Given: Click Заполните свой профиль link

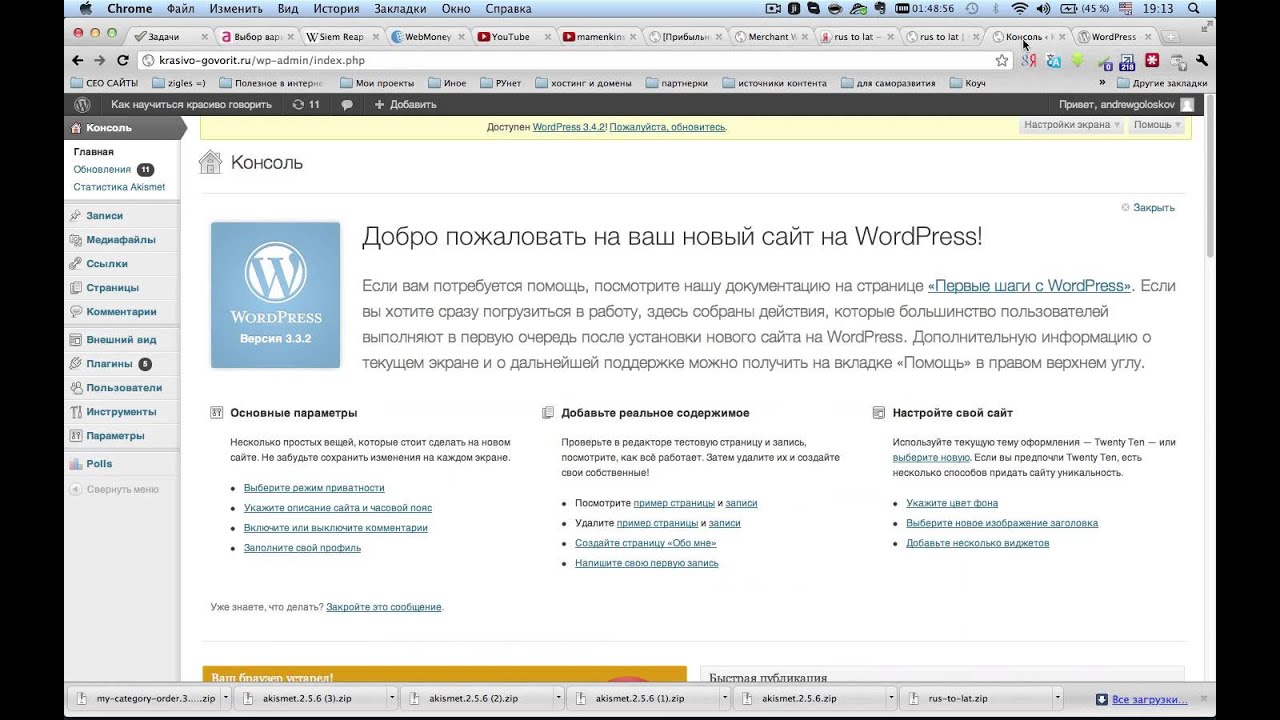Looking at the screenshot, I should coord(302,548).
